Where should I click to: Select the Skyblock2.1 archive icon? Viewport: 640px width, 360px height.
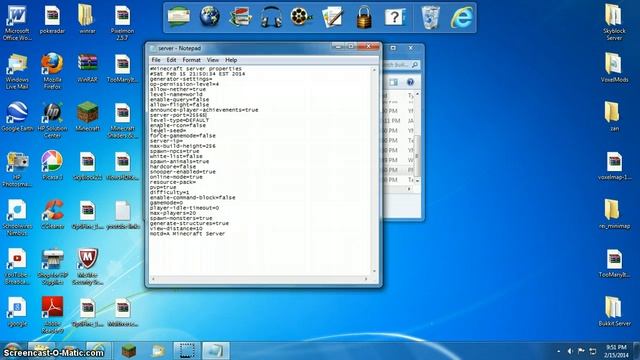(87, 166)
